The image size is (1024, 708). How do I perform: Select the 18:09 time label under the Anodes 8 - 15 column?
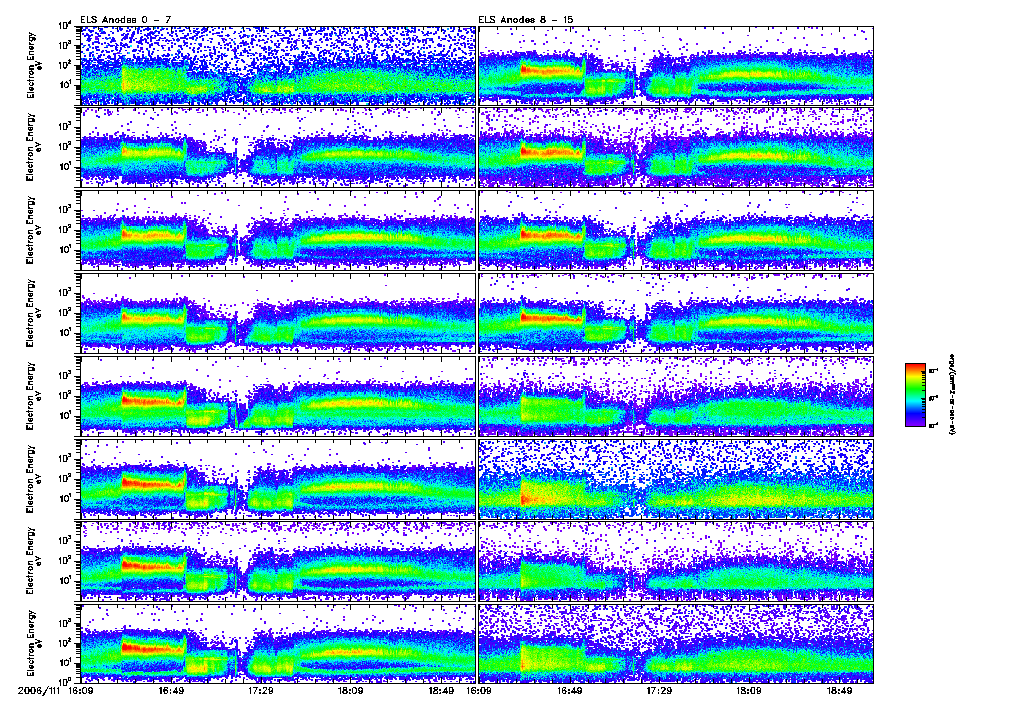tap(749, 691)
